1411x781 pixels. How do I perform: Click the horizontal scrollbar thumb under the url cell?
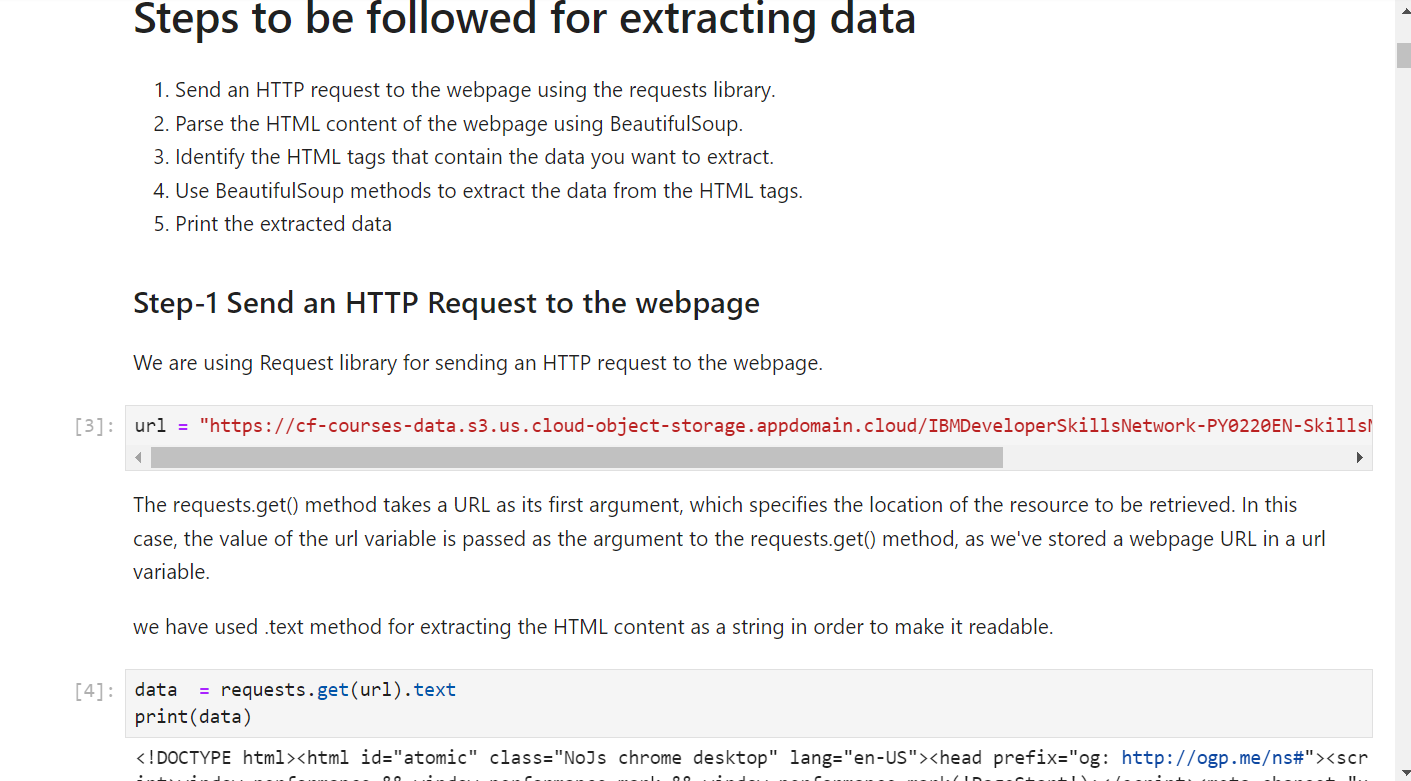[575, 458]
